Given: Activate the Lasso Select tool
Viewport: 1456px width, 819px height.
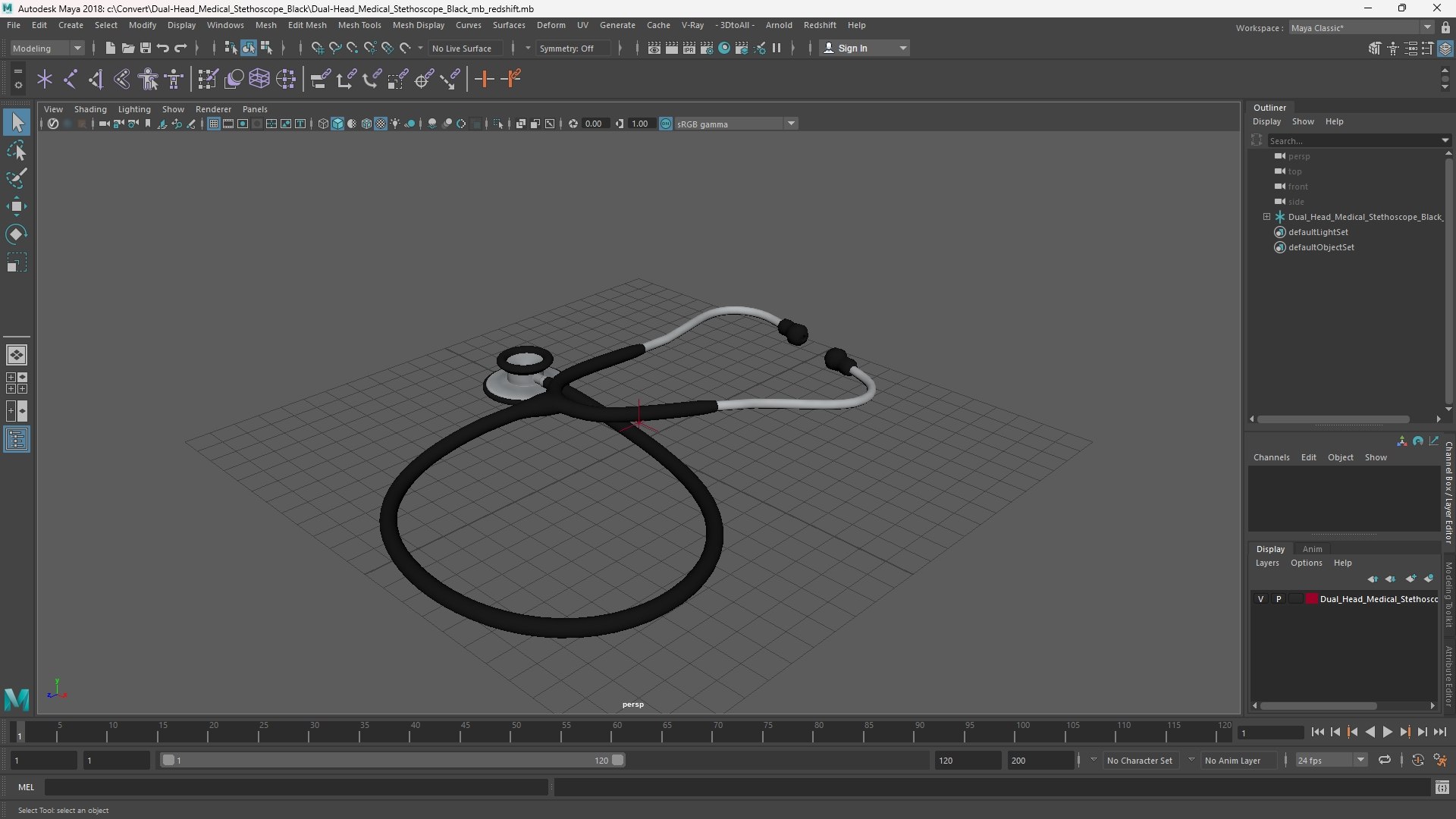Looking at the screenshot, I should [17, 151].
